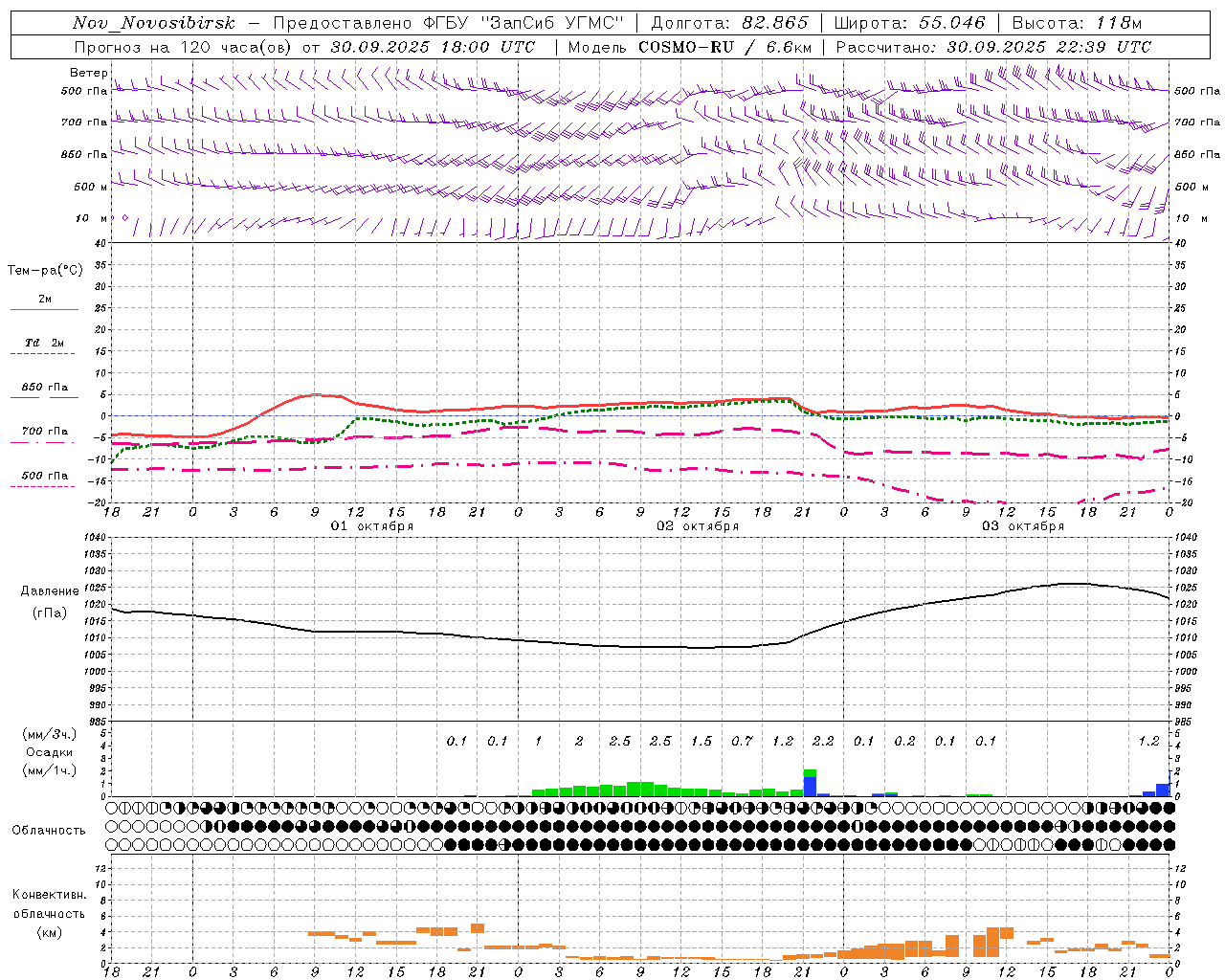Select the "Прогноз на 120 часа(ов)" text
The image size is (1225, 980).
(185, 47)
